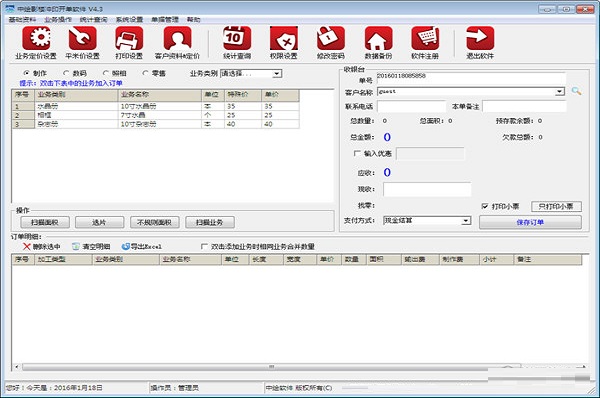Click 本单备注 input field

[x=524, y=106]
